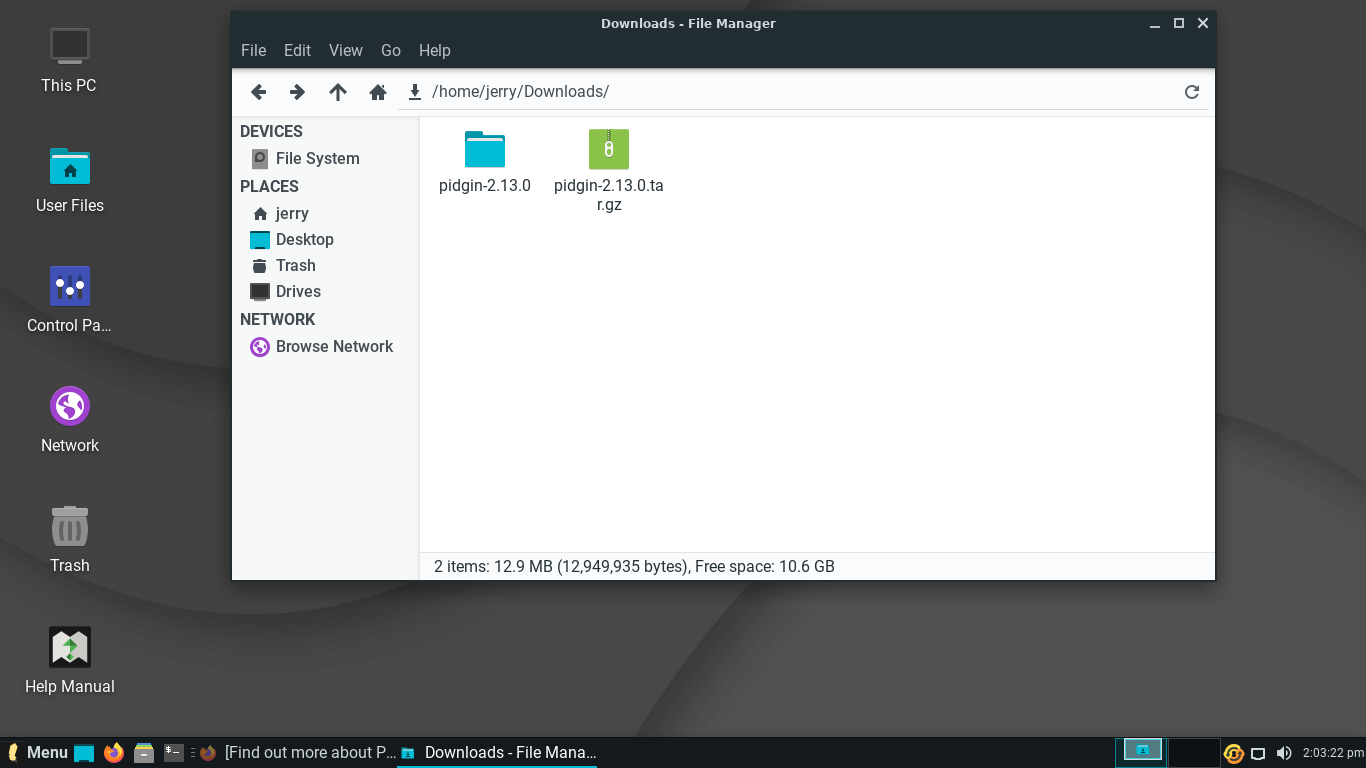Open the View menu
Viewport: 1366px width, 768px height.
pyautogui.click(x=346, y=50)
